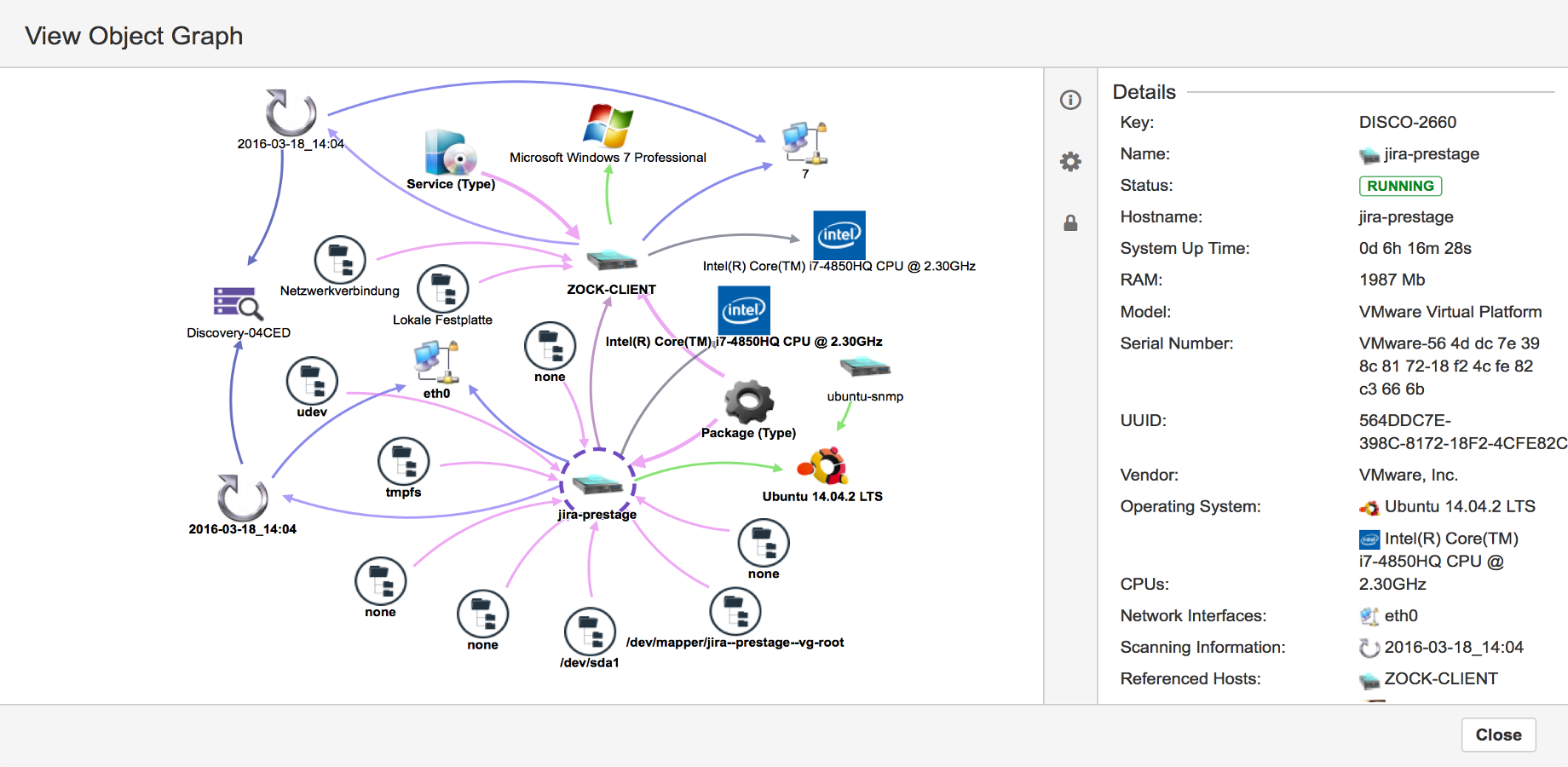This screenshot has width=1568, height=767.
Task: Open the settings gear tab in sidebar
Action: click(x=1070, y=162)
